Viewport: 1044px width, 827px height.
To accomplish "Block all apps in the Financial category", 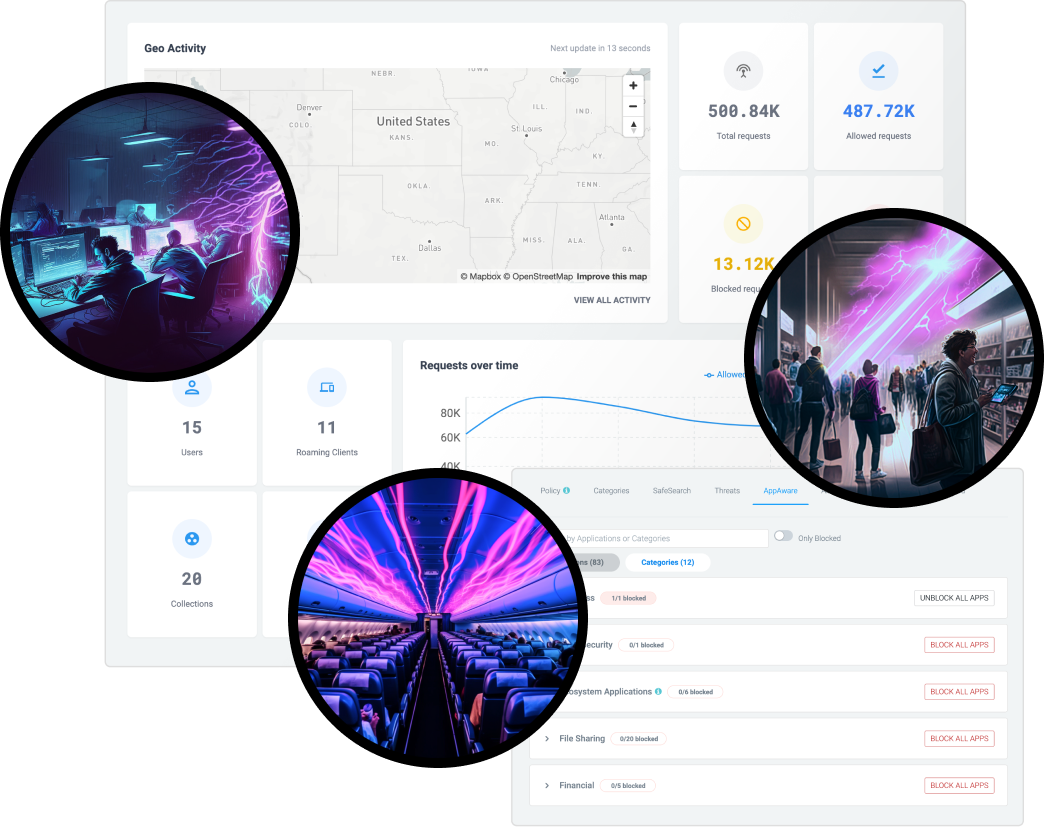I will tap(959, 786).
